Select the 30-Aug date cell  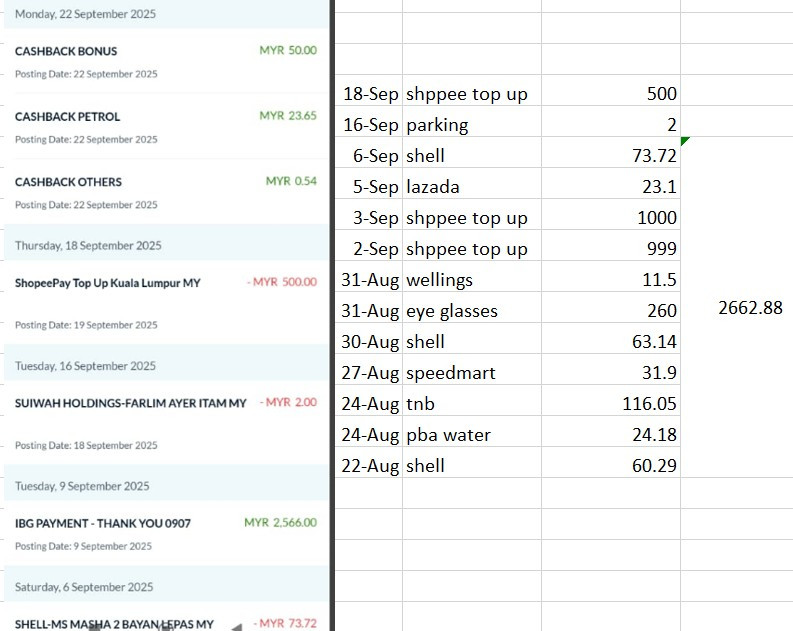pyautogui.click(x=369, y=338)
